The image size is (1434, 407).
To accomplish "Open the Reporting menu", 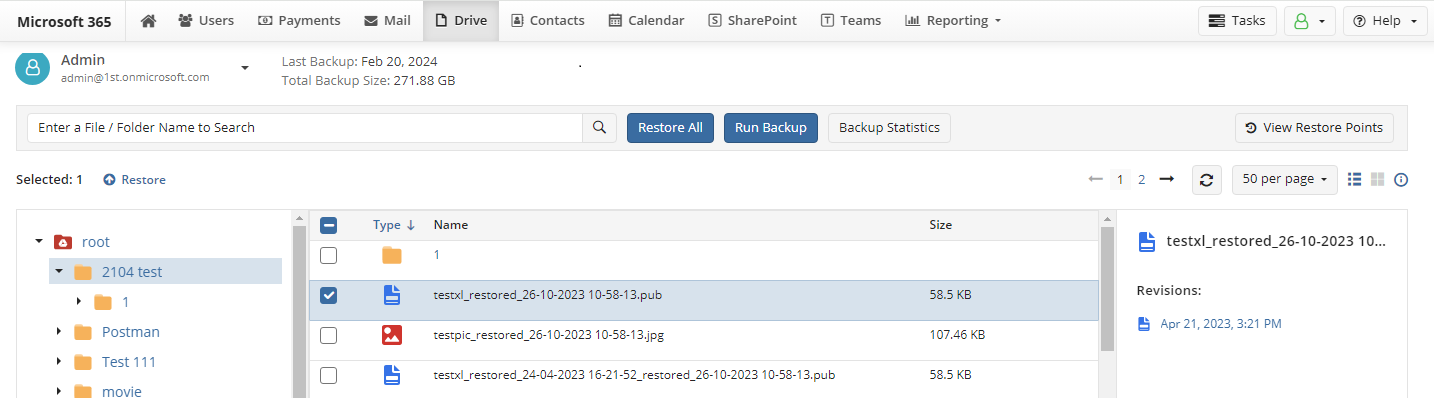I will [x=953, y=21].
